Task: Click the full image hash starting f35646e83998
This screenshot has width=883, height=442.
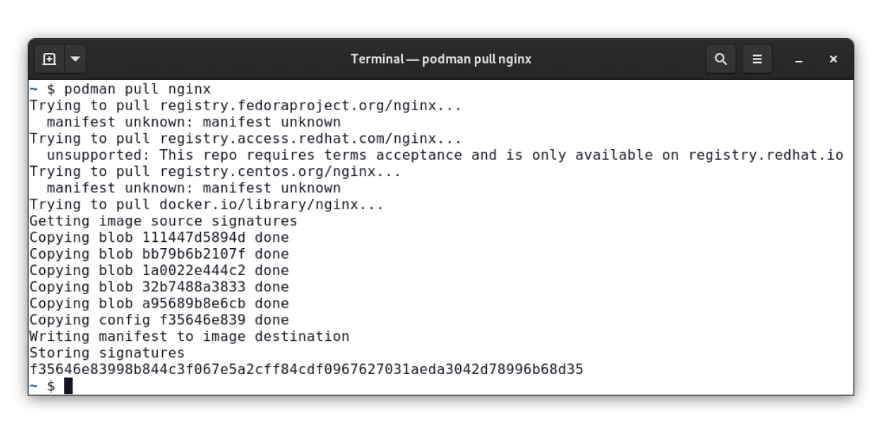Action: (306, 369)
